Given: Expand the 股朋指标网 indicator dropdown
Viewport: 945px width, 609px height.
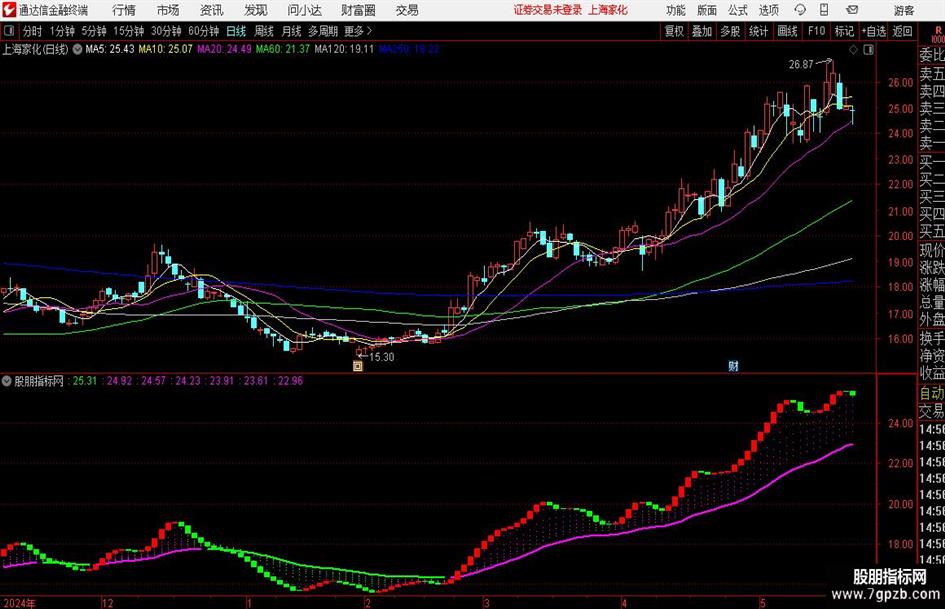Looking at the screenshot, I should coord(7,381).
